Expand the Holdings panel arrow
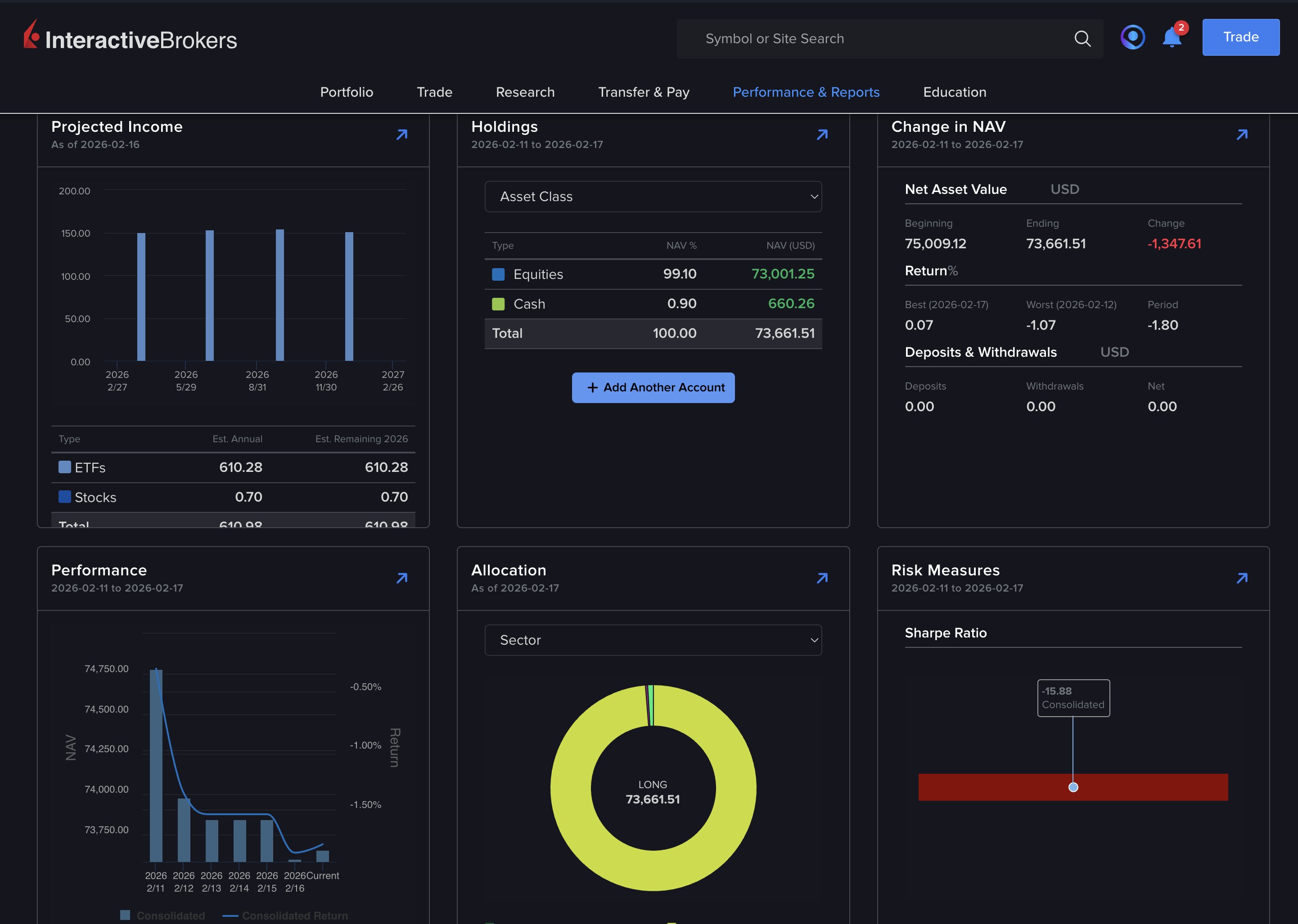Viewport: 1298px width, 924px height. [822, 134]
